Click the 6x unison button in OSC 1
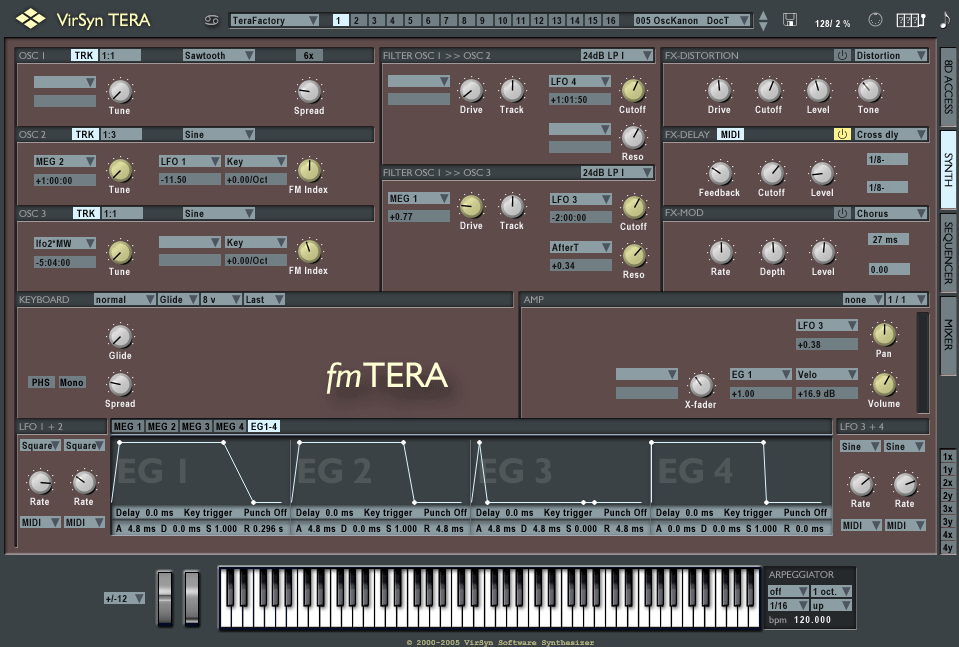 pos(309,55)
